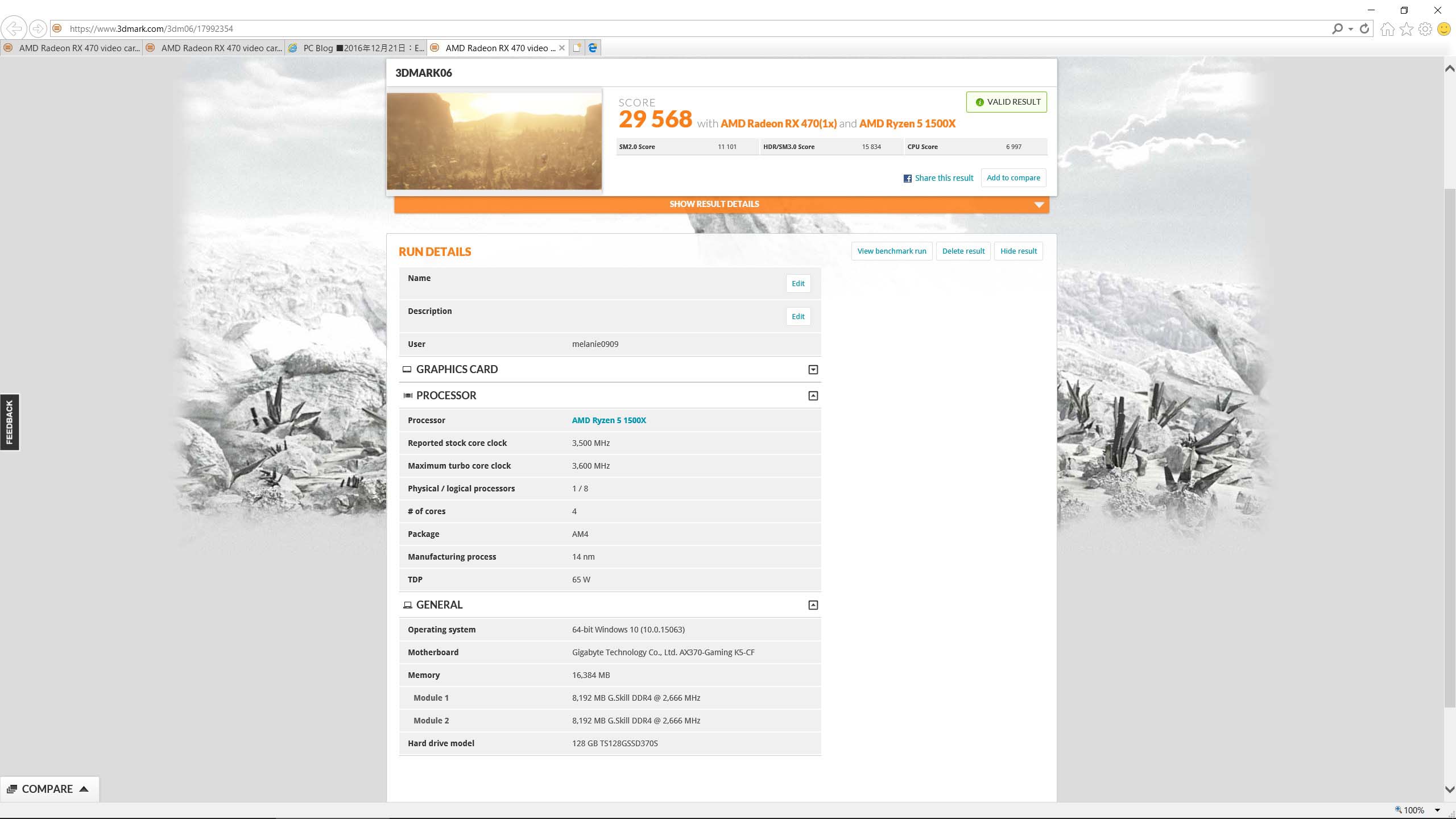
Task: Open the Tools gear icon
Action: pos(1425,29)
